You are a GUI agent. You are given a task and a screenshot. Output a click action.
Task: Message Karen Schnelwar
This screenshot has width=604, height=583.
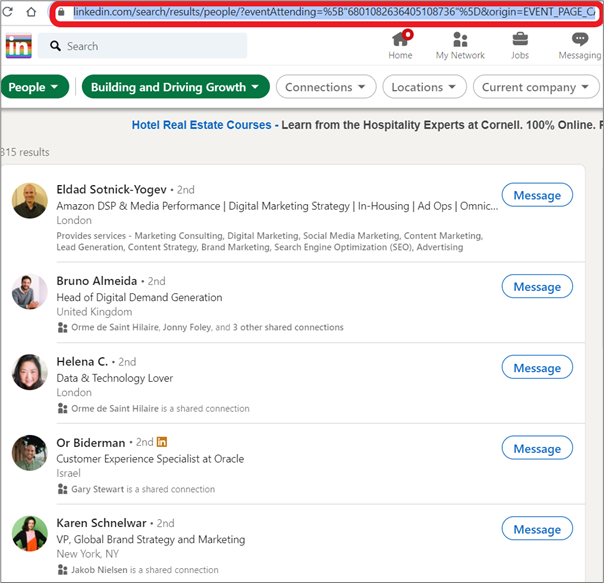pyautogui.click(x=537, y=529)
